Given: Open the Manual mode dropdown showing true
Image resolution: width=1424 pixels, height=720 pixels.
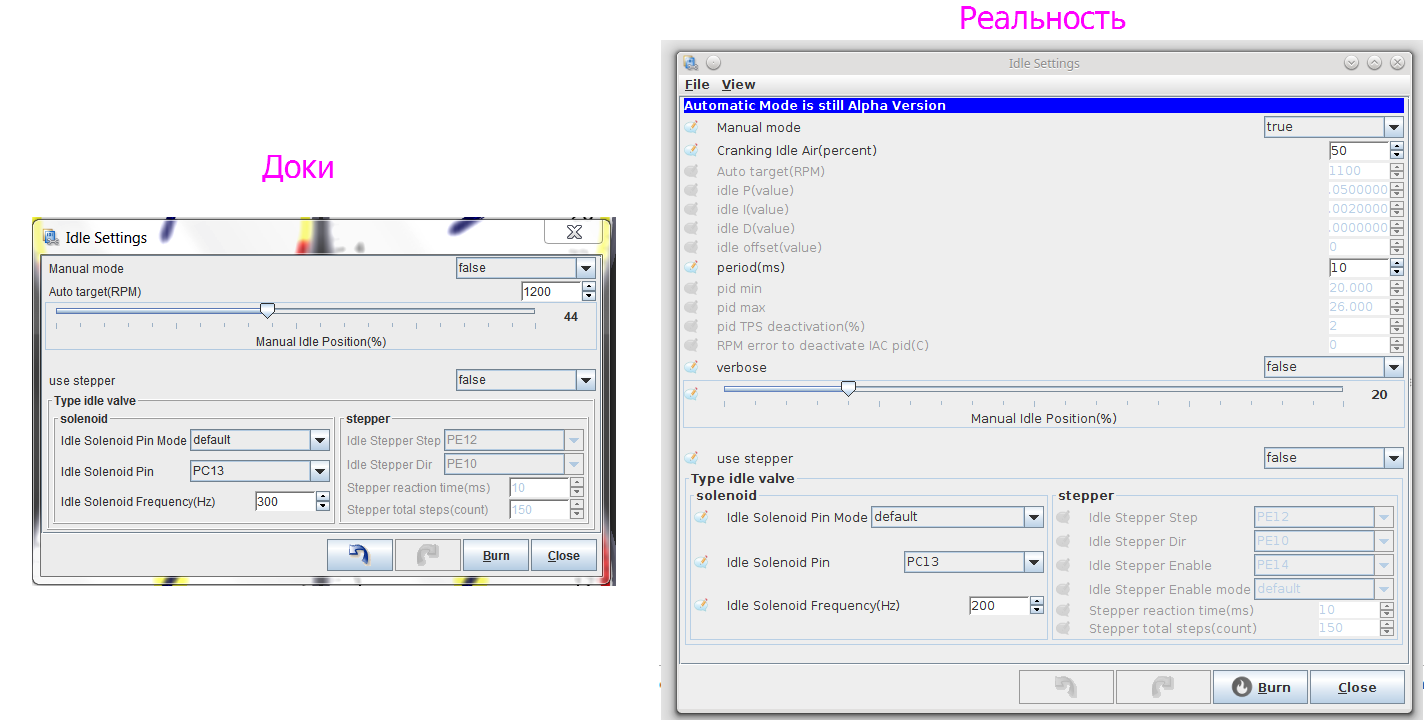Looking at the screenshot, I should coord(1334,127).
